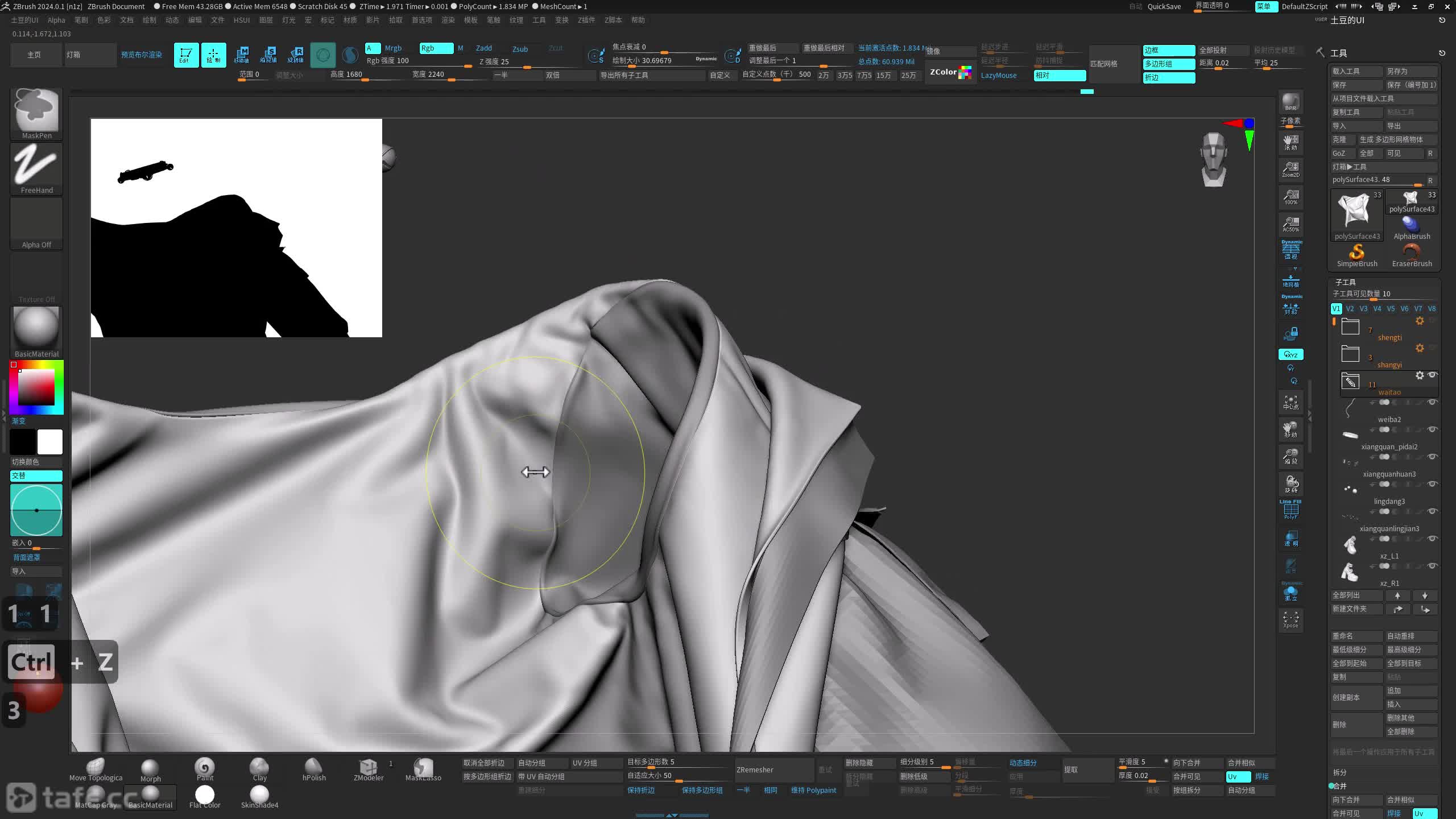
Task: Select the Move (移动轴) gizmo tool
Action: pos(241,55)
